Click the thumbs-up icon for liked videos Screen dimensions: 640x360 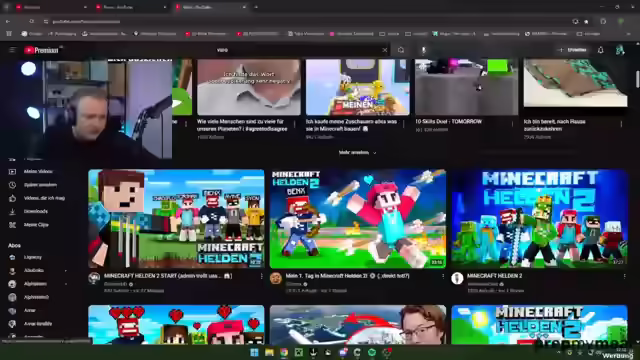pyautogui.click(x=12, y=198)
